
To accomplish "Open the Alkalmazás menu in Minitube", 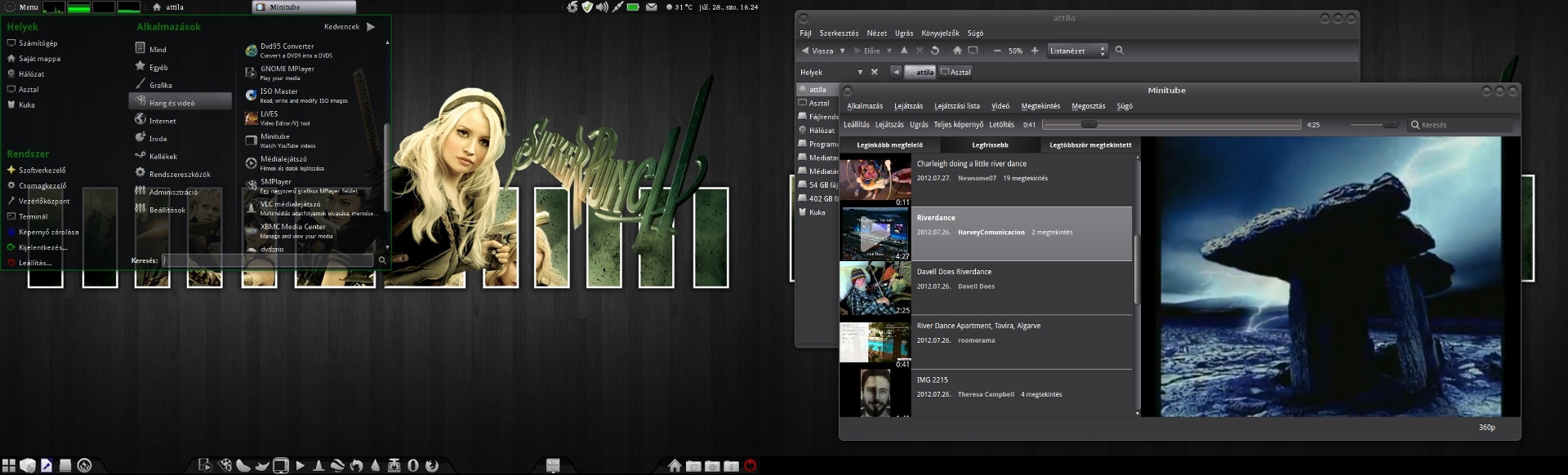I will pos(865,106).
